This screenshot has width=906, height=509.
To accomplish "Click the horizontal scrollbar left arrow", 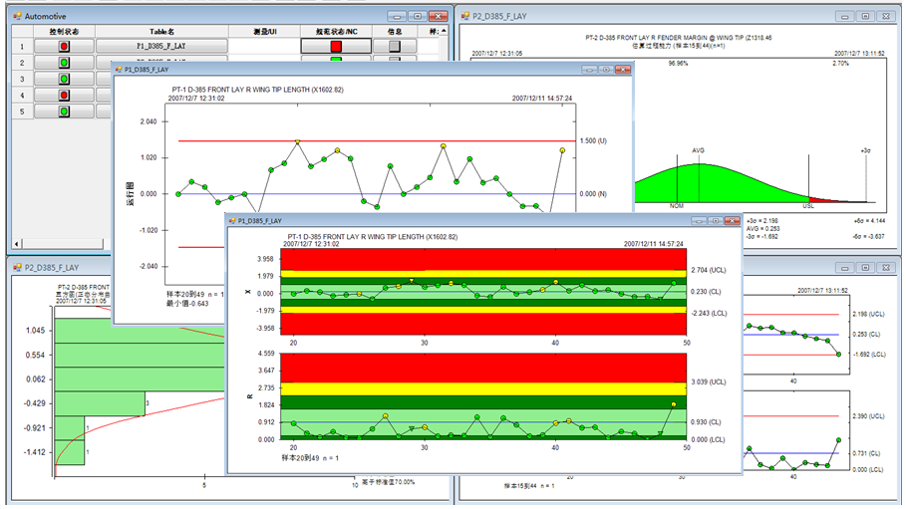I will (x=17, y=244).
